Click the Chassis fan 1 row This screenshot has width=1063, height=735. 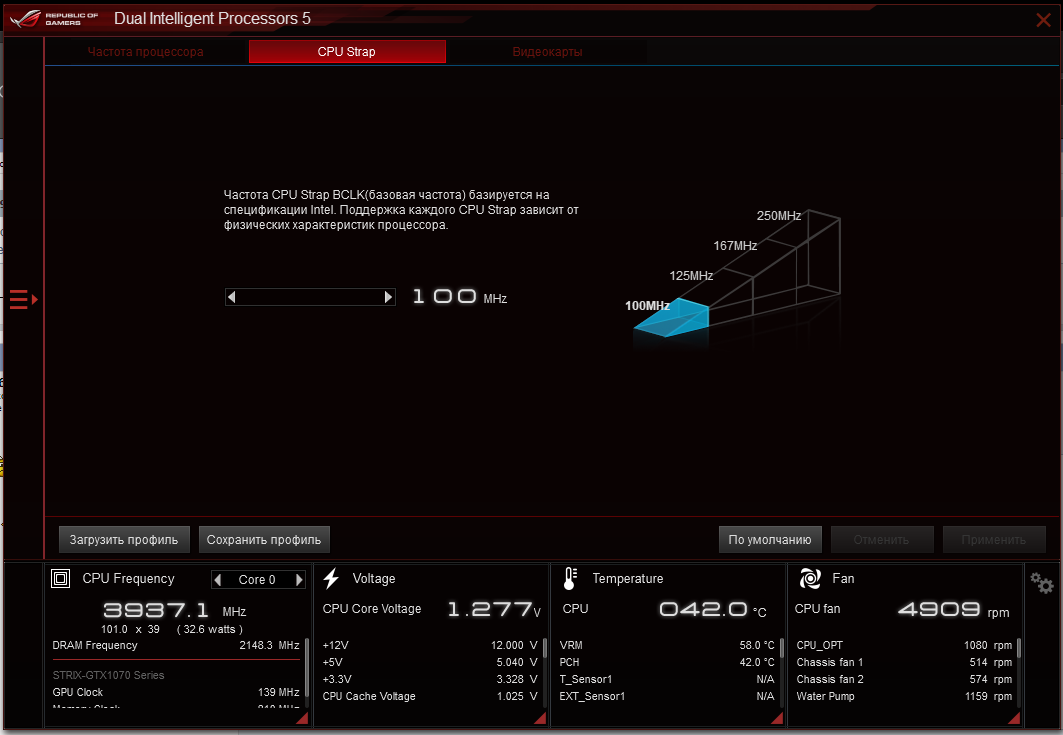pyautogui.click(x=904, y=662)
